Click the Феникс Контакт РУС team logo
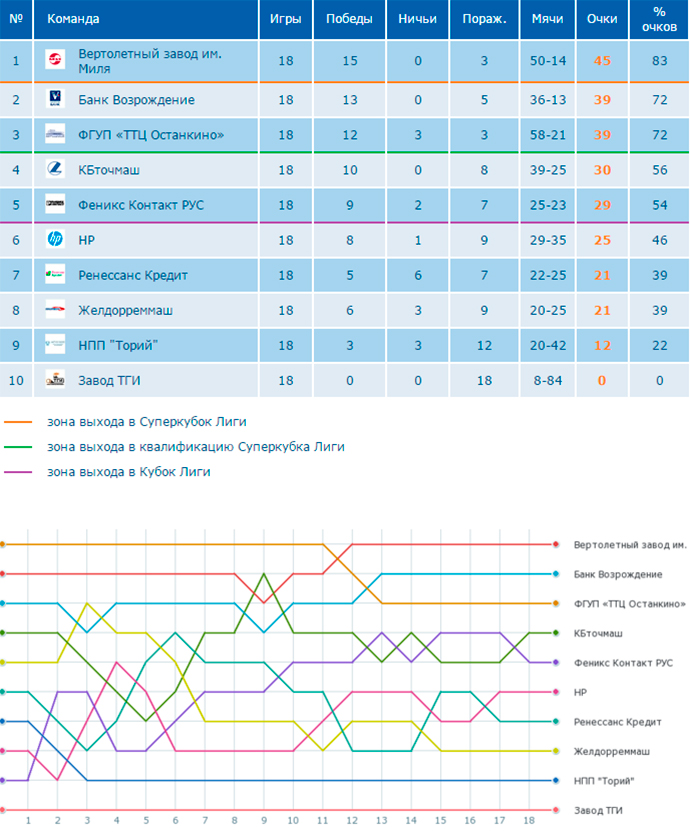Viewport: 690px width, 834px height. pyautogui.click(x=55, y=204)
